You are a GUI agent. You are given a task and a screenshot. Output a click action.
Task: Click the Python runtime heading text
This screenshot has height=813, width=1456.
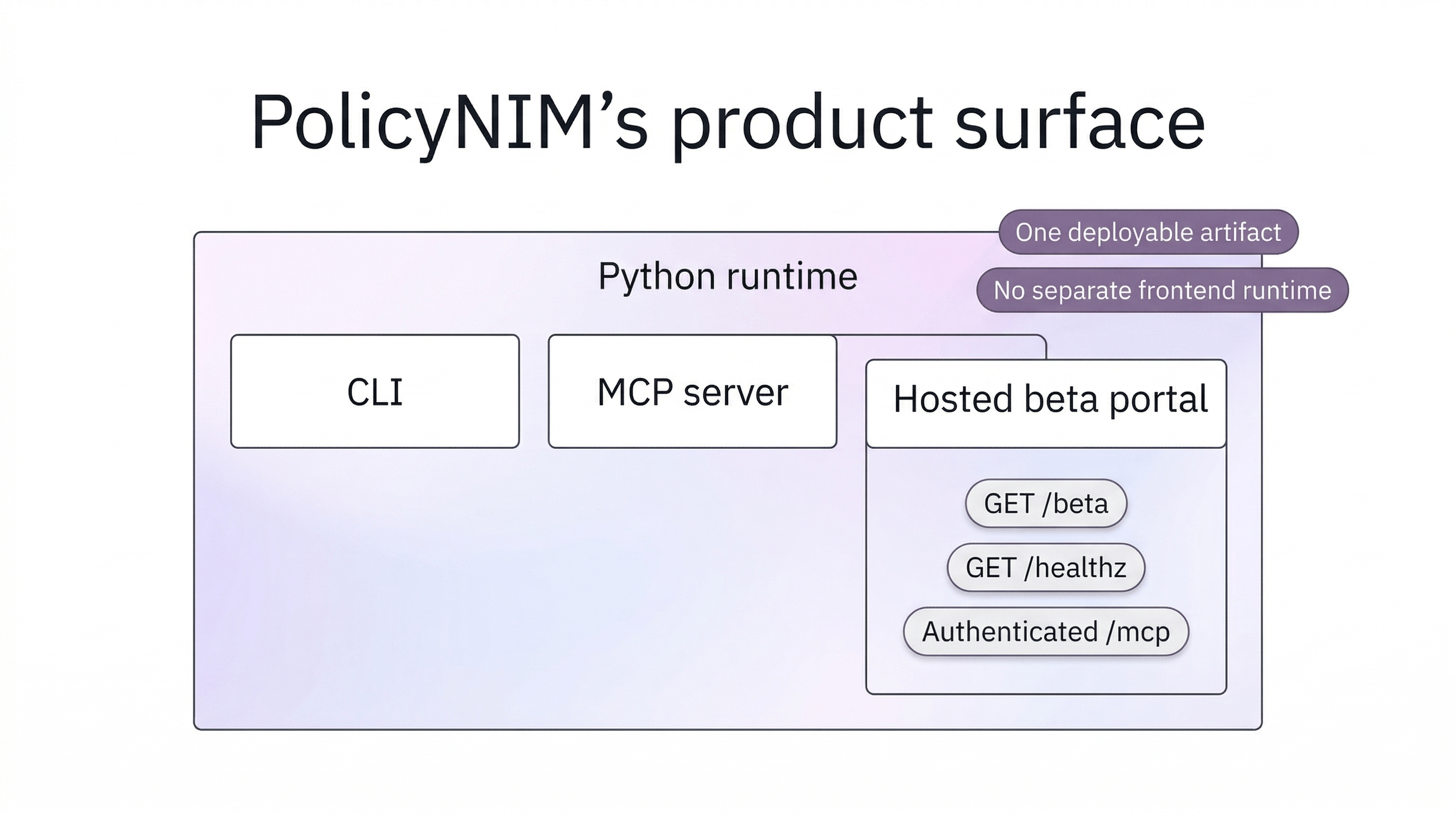click(x=727, y=276)
